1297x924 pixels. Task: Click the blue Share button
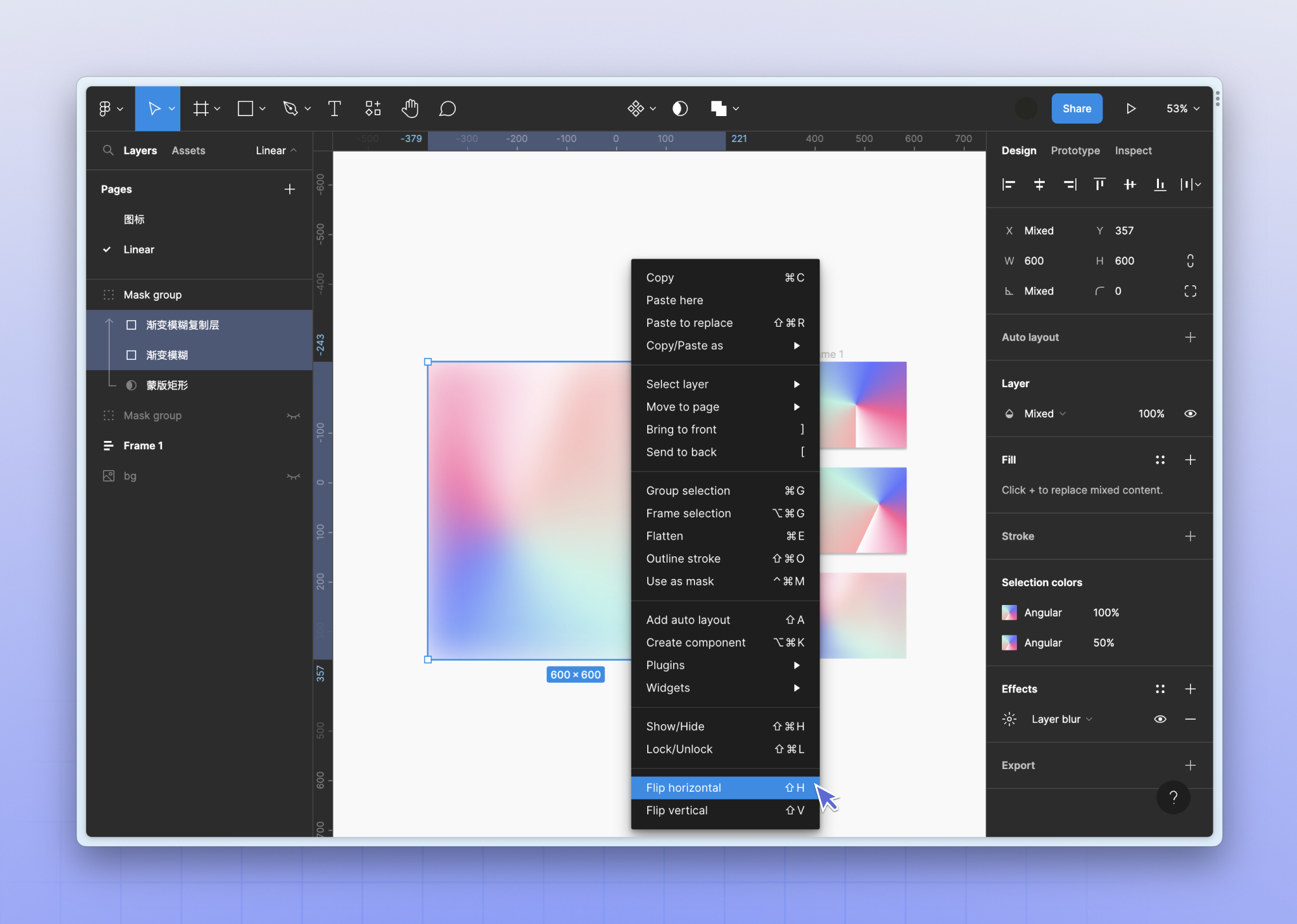pyautogui.click(x=1077, y=108)
